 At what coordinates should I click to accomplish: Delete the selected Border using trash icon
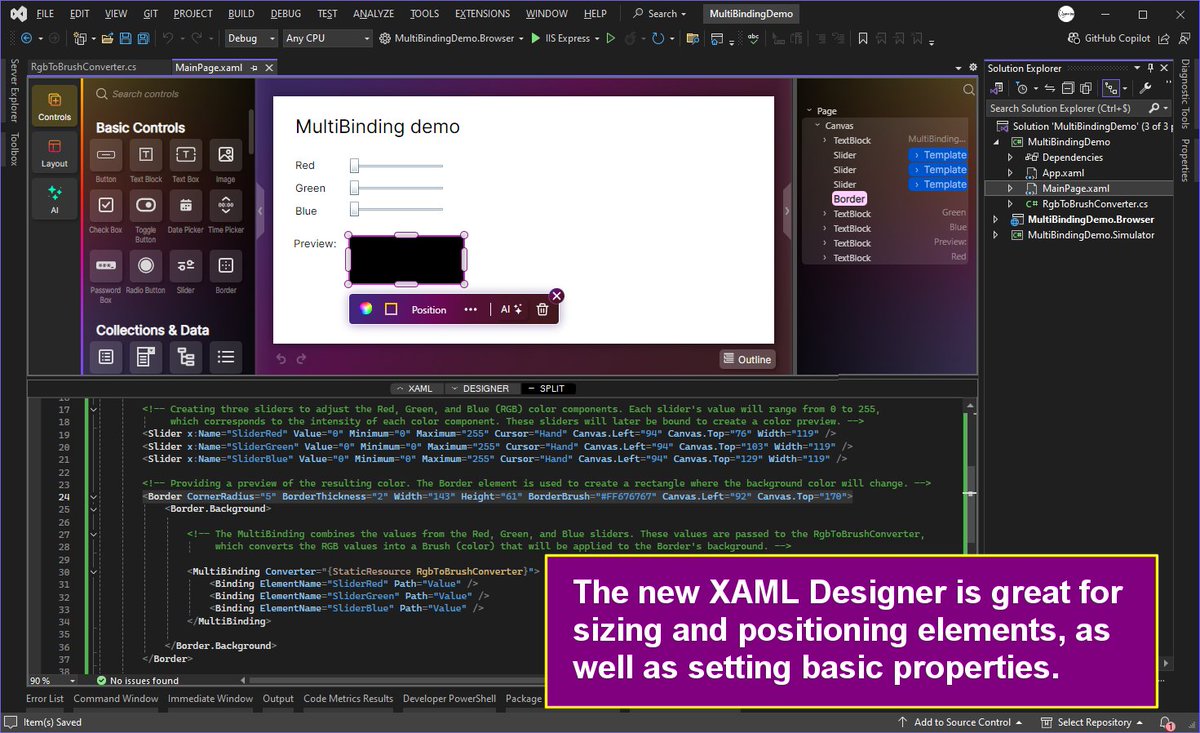tap(542, 309)
